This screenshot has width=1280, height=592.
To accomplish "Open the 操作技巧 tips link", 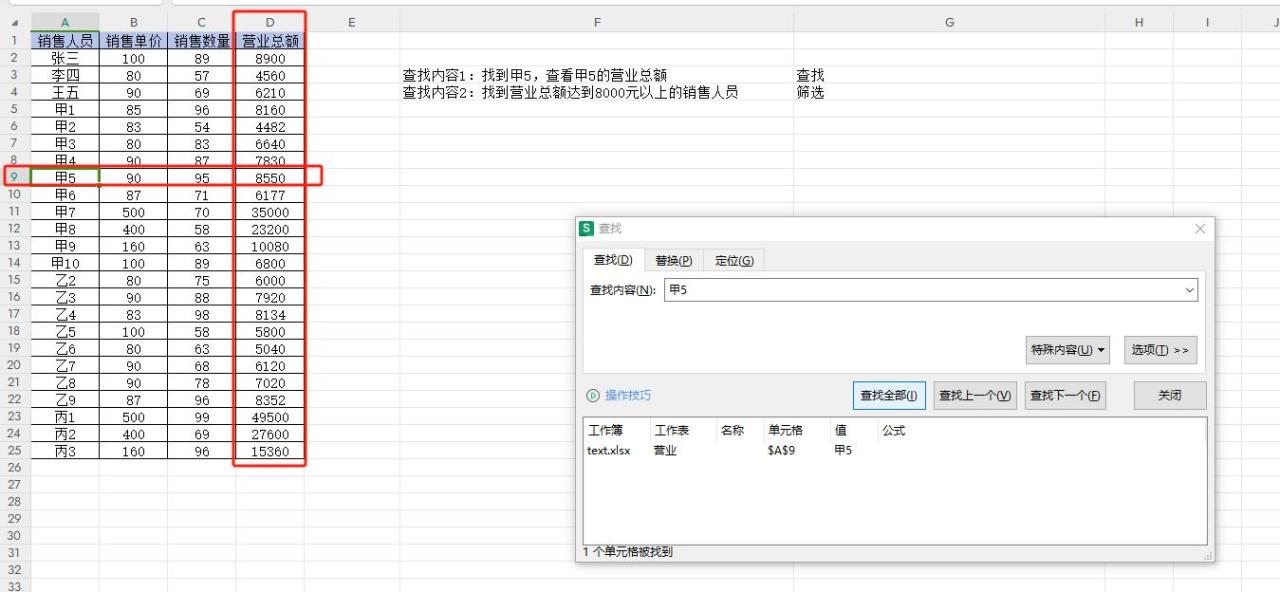I will pos(619,395).
